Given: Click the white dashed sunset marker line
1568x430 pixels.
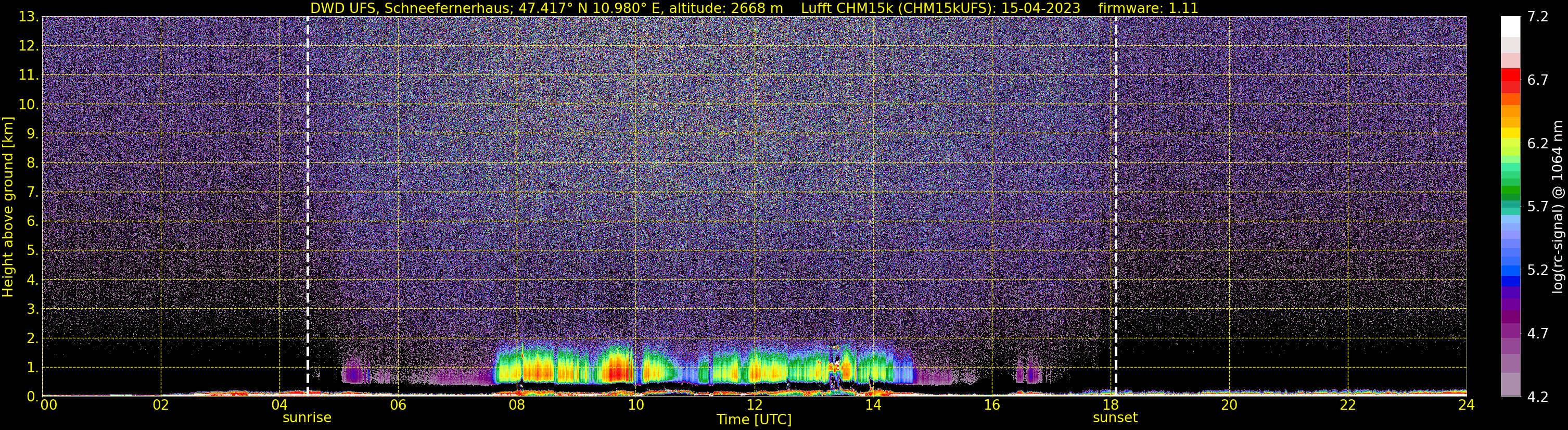Looking at the screenshot, I should [1116, 206].
